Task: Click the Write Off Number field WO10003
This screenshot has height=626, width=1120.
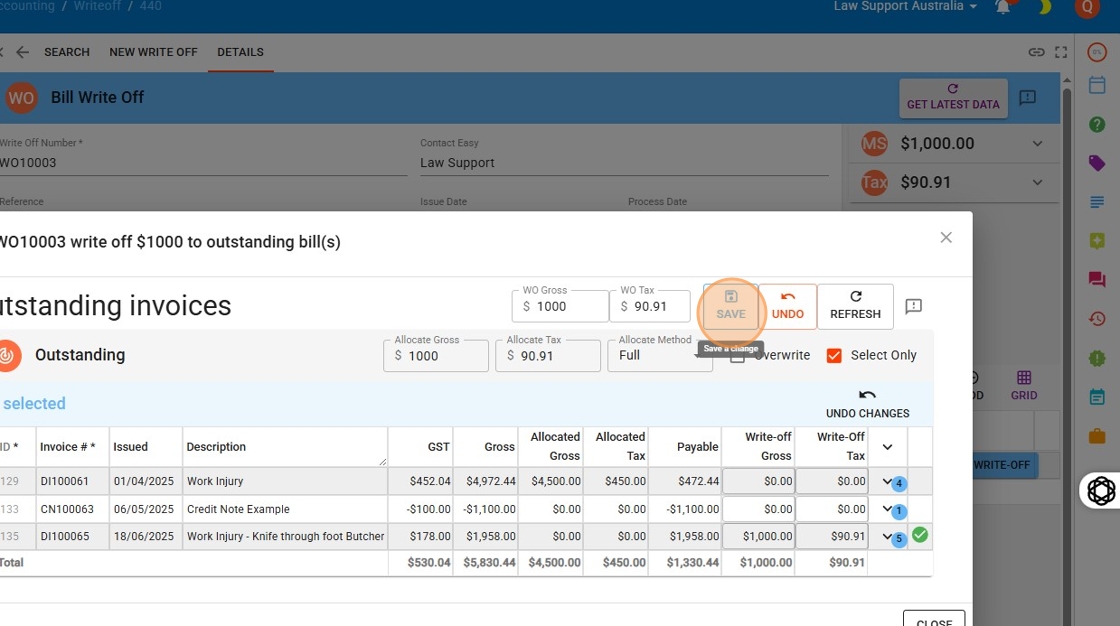Action: (x=204, y=163)
